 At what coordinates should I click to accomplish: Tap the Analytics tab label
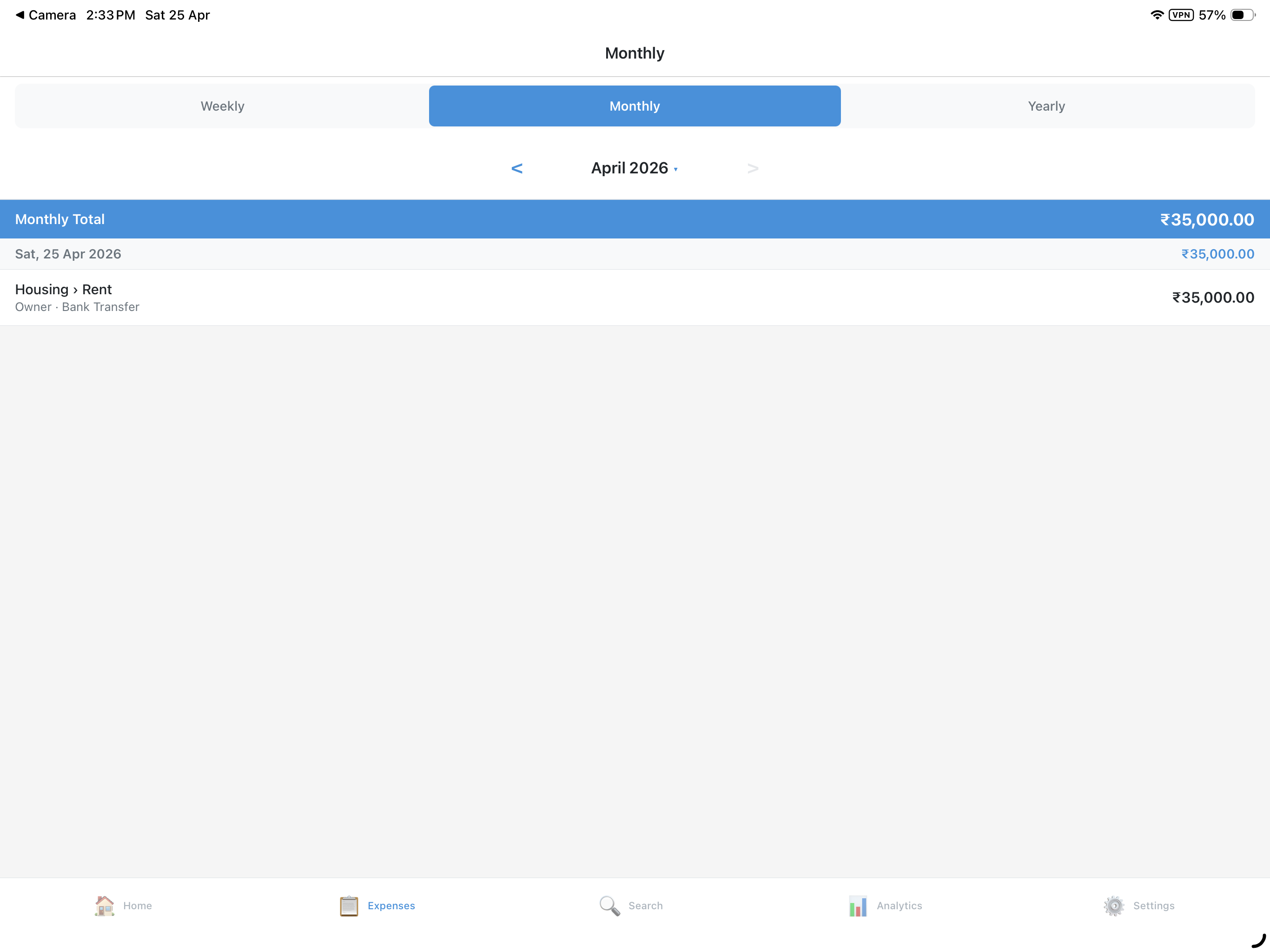(x=899, y=906)
